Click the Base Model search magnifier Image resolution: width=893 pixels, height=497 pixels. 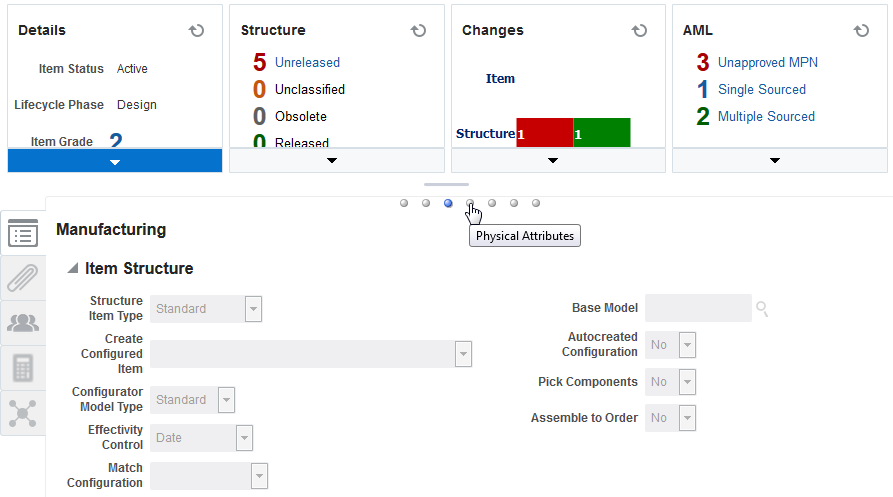[x=763, y=309]
